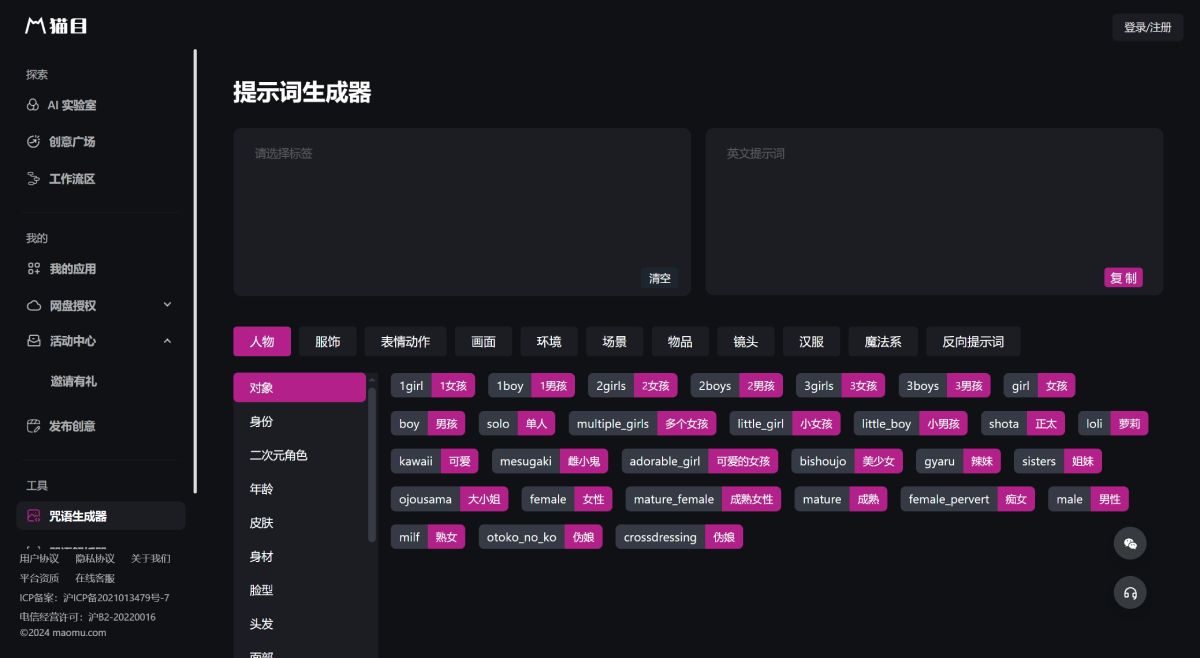Viewport: 1200px width, 658px height.
Task: Select the 二次元角色 category
Action: [x=278, y=455]
